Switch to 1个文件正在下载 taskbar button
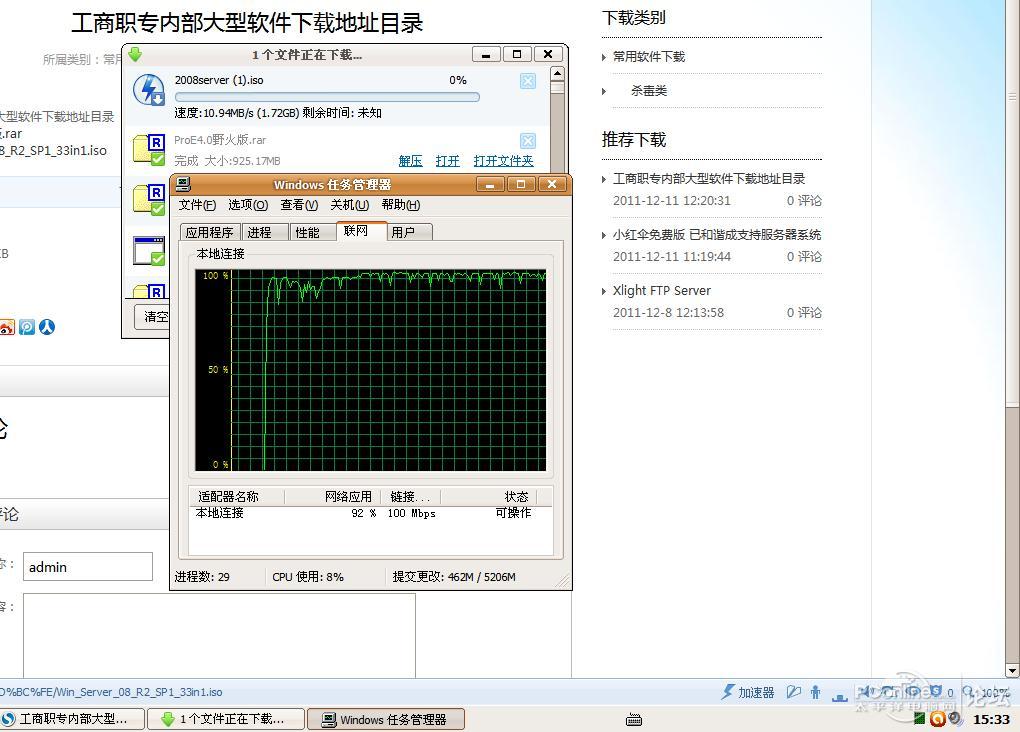Viewport: 1020px width, 732px height. click(226, 719)
